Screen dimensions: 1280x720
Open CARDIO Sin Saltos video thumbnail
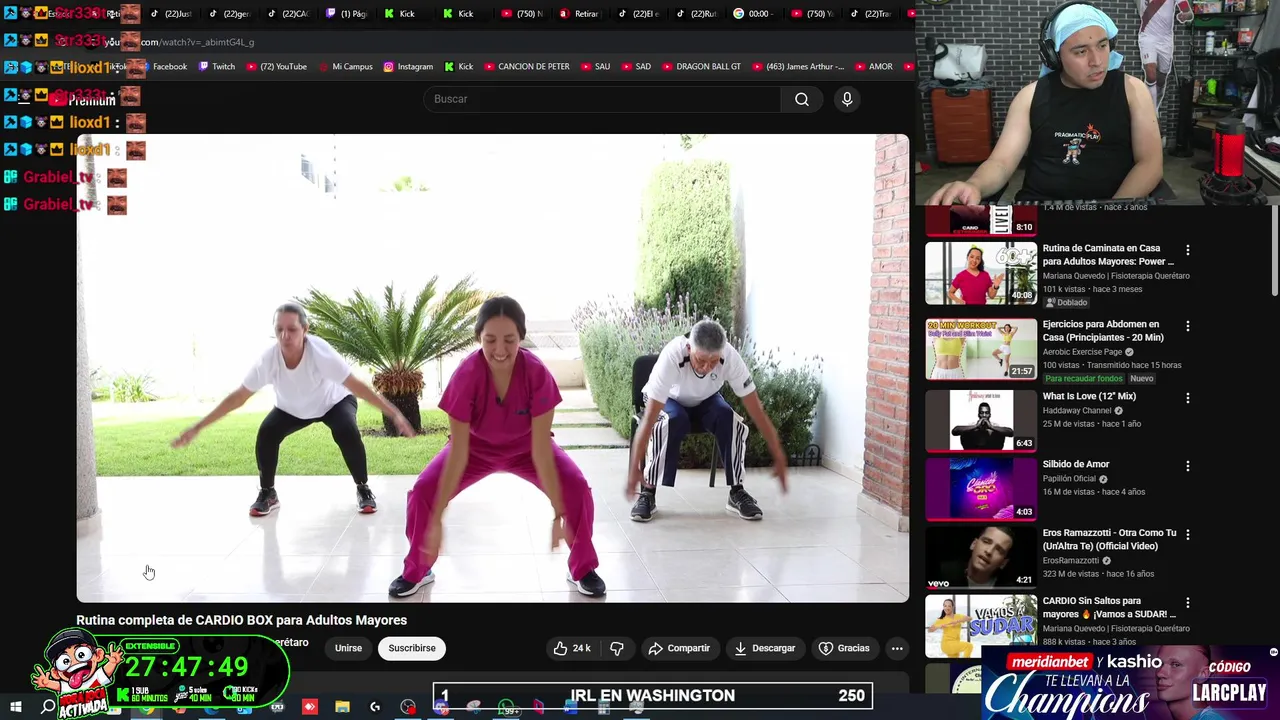(981, 626)
